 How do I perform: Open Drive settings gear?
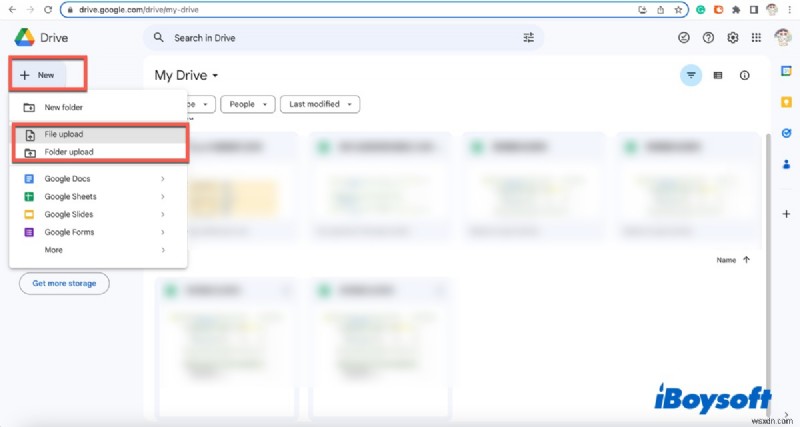tap(733, 37)
